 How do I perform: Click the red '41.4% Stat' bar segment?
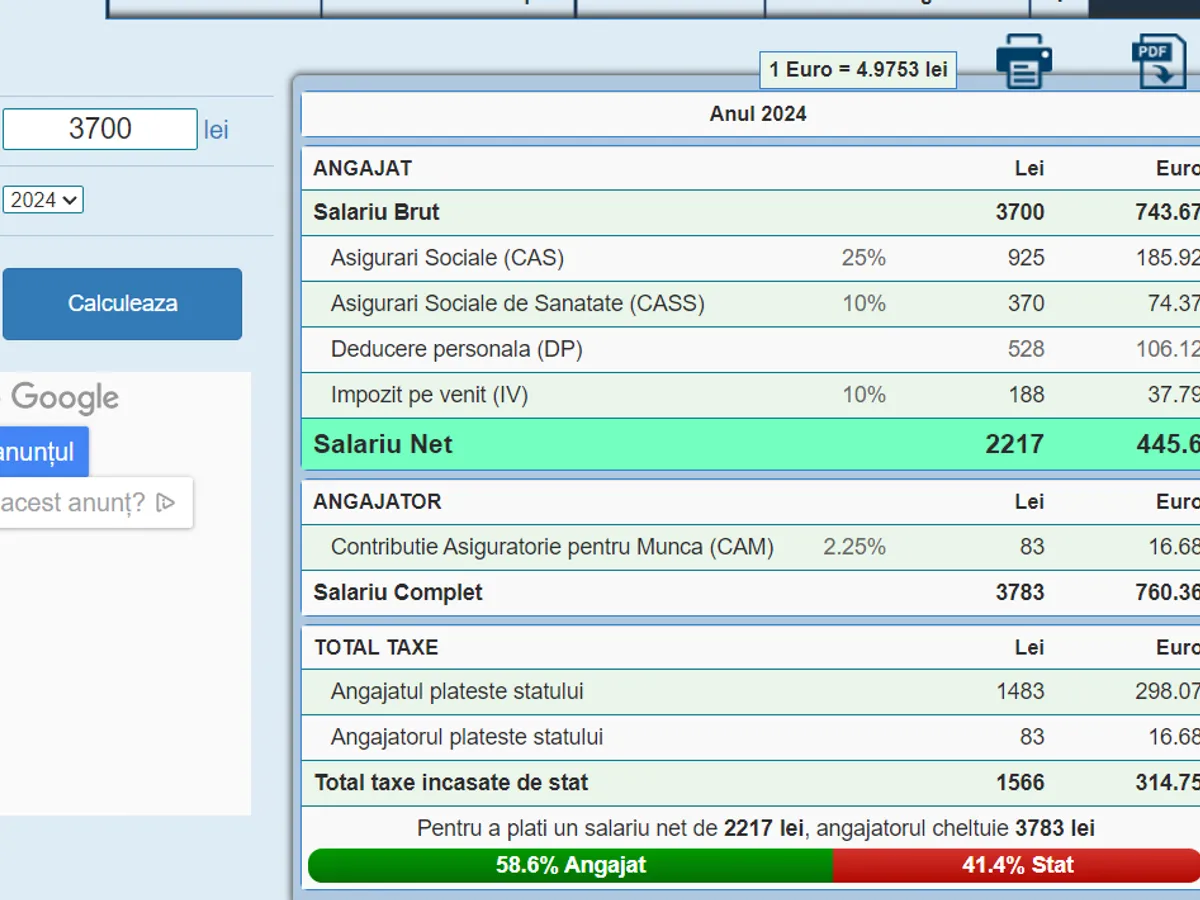1016,865
